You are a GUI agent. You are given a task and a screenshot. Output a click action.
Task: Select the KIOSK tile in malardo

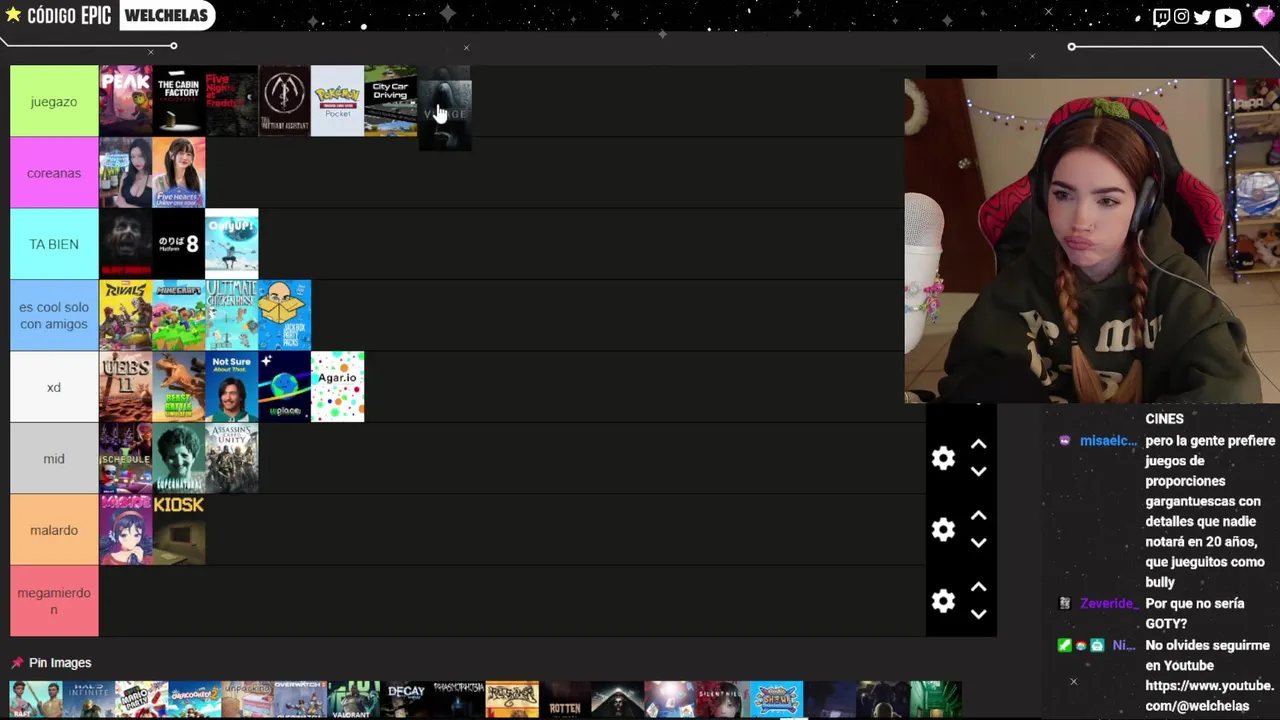(178, 530)
